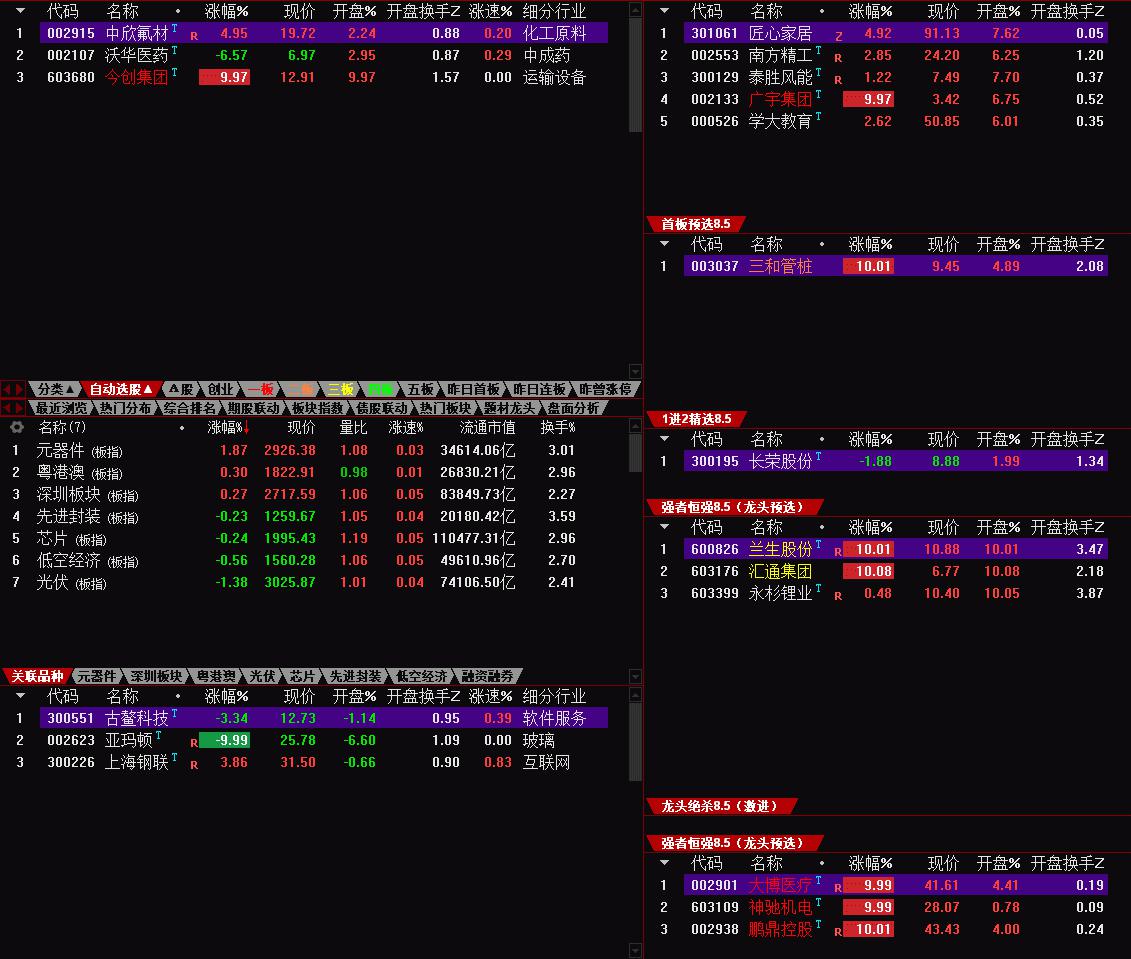Screen dimensions: 1131x959
Task: Select the 关联品种 tab
Action: [38, 676]
